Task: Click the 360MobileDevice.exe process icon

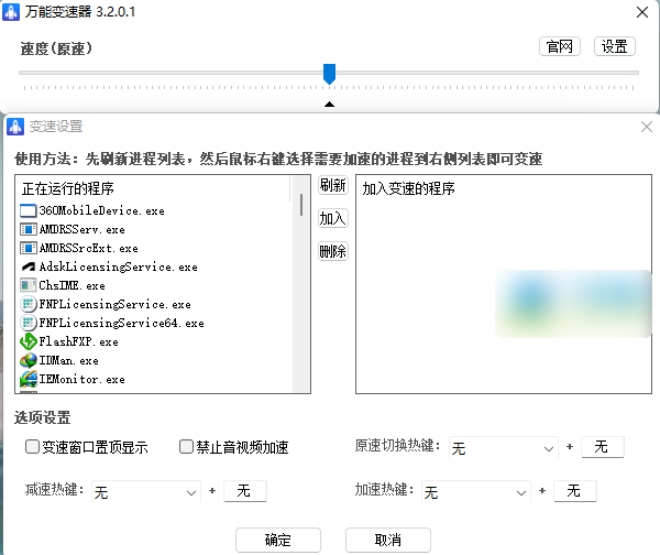Action: [28, 211]
